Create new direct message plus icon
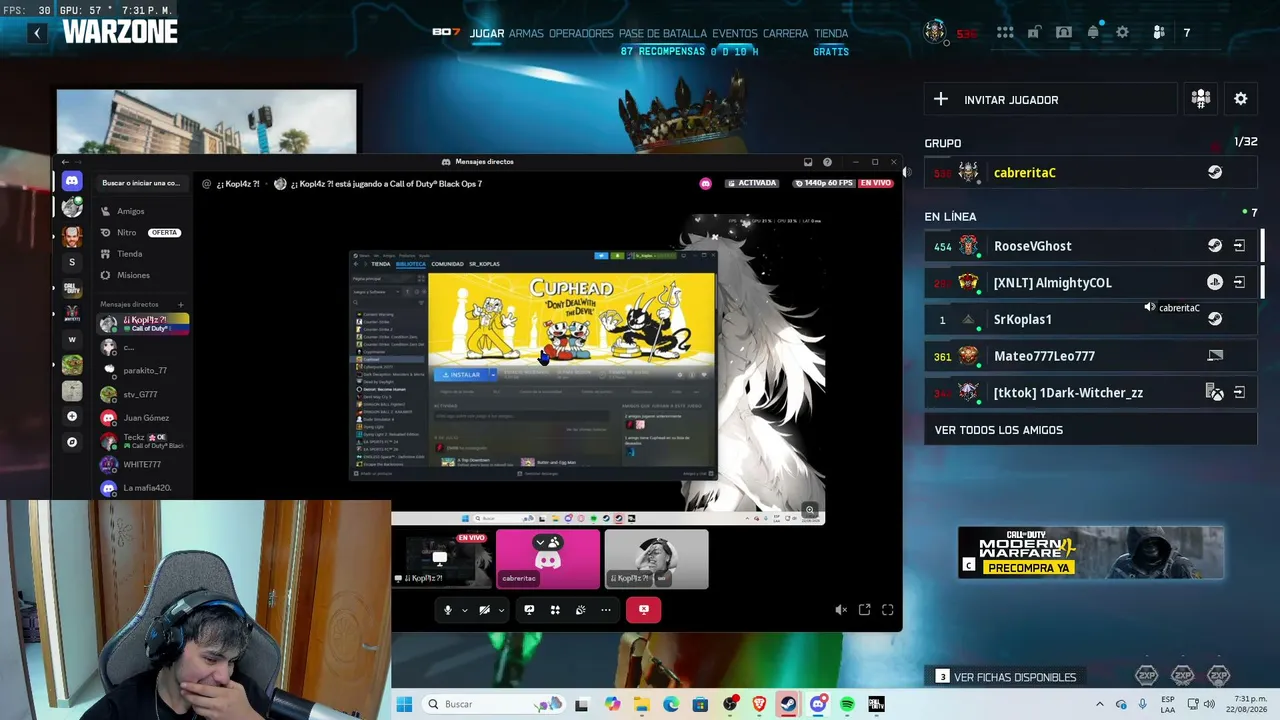Screen dimensions: 1280x720 click(x=181, y=304)
